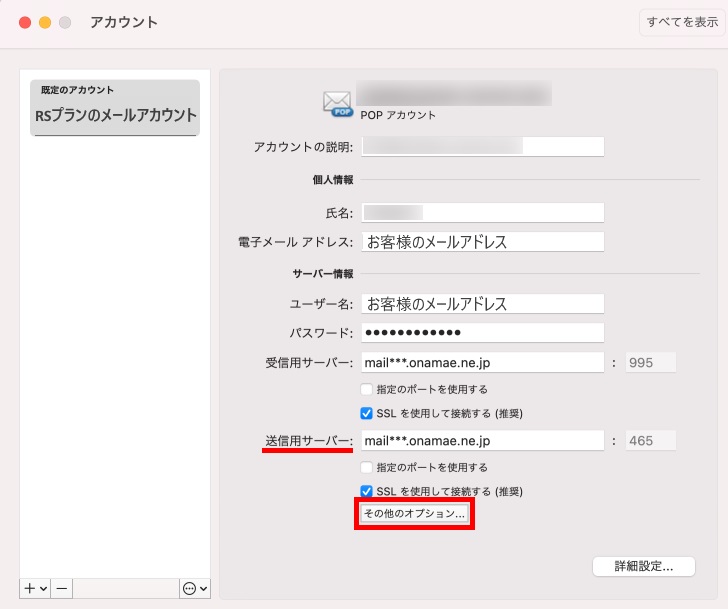
Task: Open the 詳細設定... button
Action: coord(644,566)
